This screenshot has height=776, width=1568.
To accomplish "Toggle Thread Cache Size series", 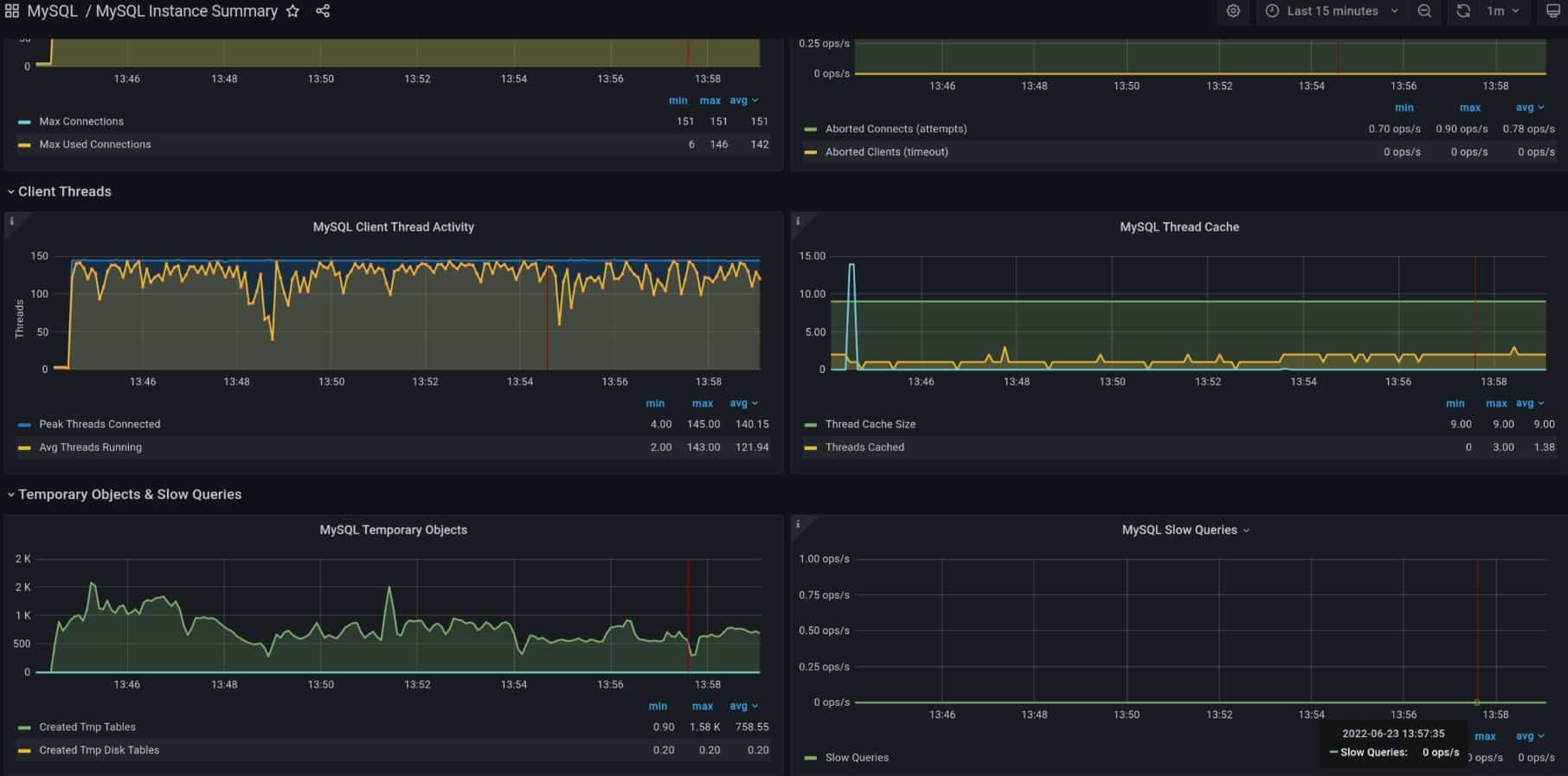I will pyautogui.click(x=870, y=424).
